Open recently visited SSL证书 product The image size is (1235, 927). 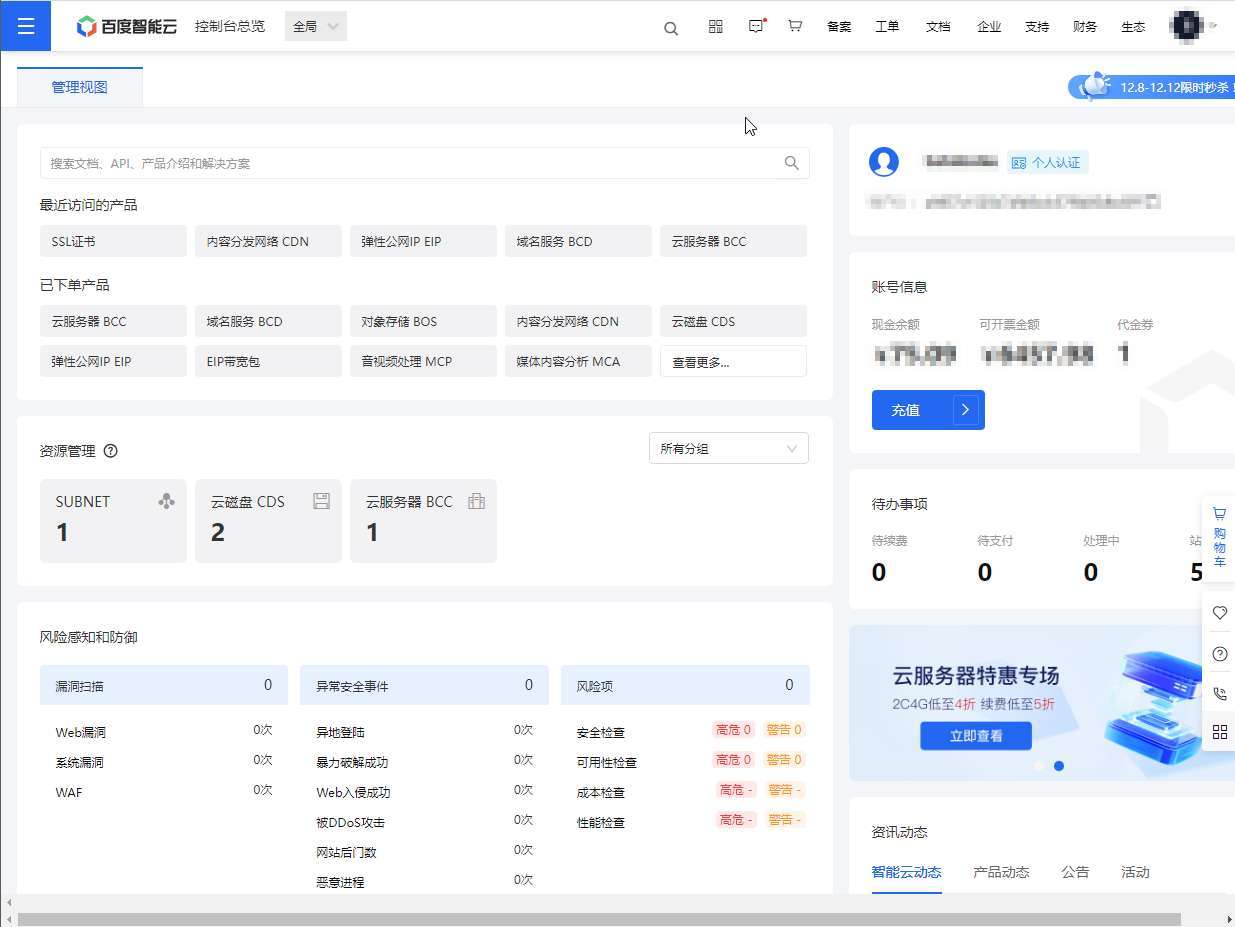(113, 241)
